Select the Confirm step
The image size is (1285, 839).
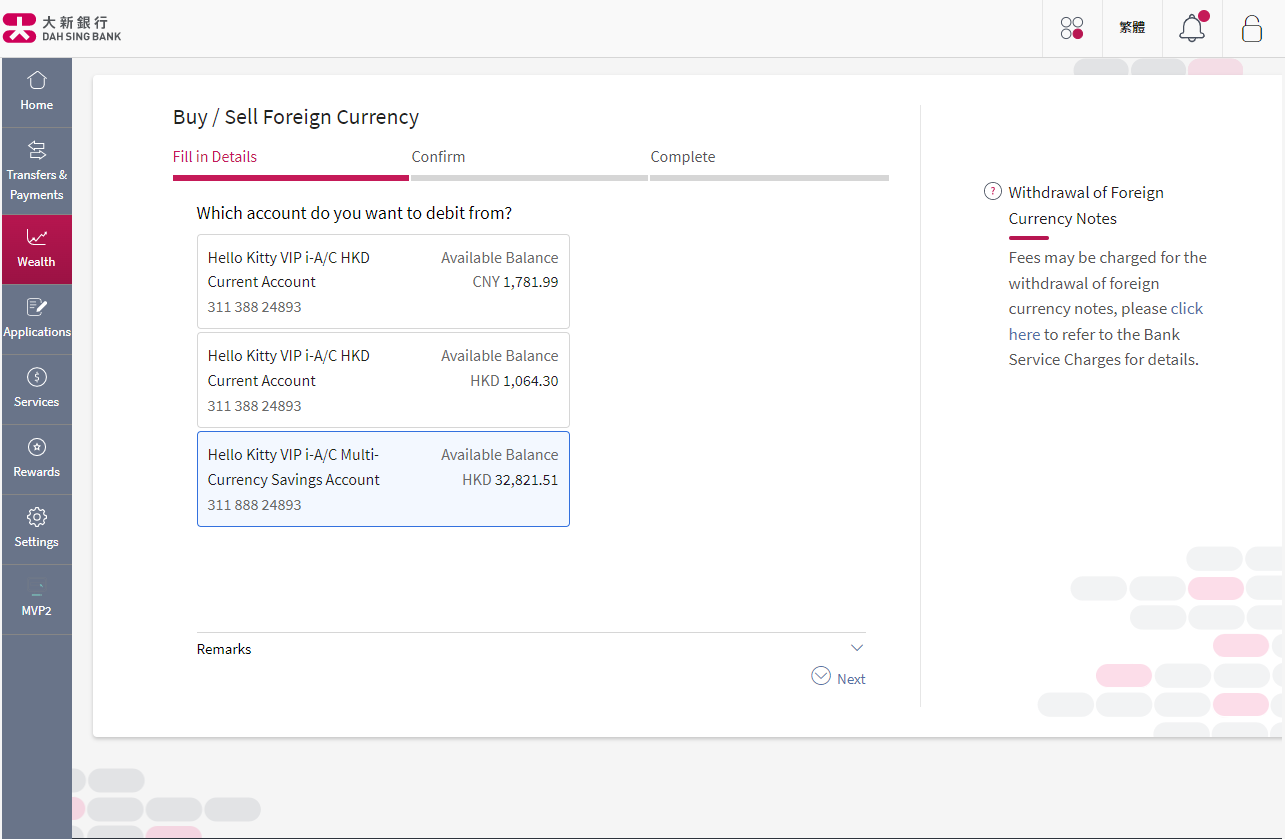click(438, 157)
